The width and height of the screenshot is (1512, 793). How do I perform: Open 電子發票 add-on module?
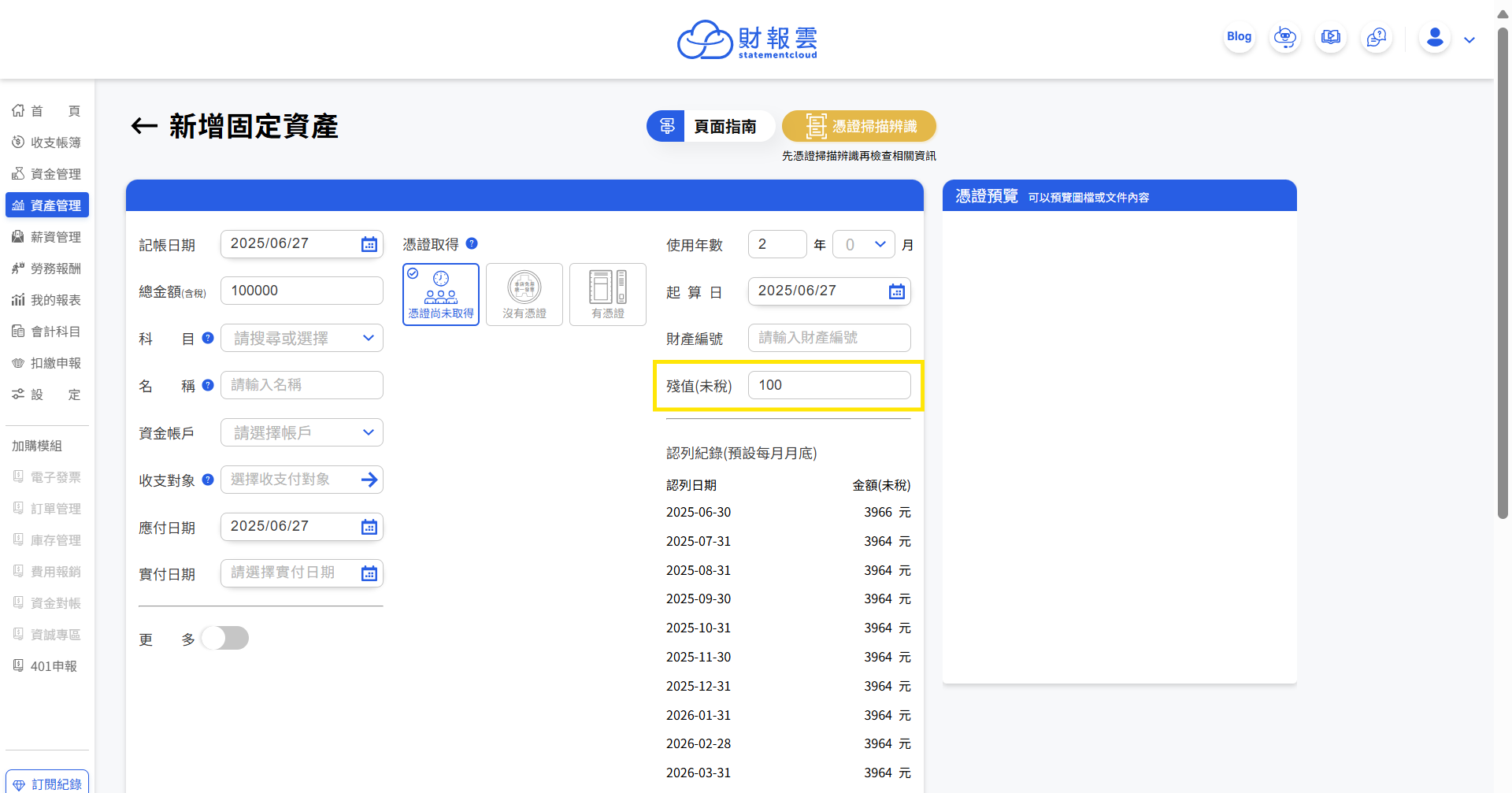point(47,477)
